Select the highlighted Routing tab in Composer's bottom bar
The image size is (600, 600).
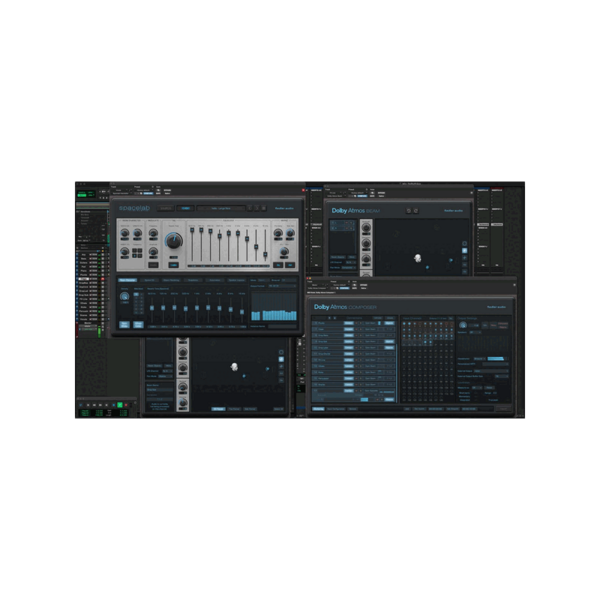(318, 409)
